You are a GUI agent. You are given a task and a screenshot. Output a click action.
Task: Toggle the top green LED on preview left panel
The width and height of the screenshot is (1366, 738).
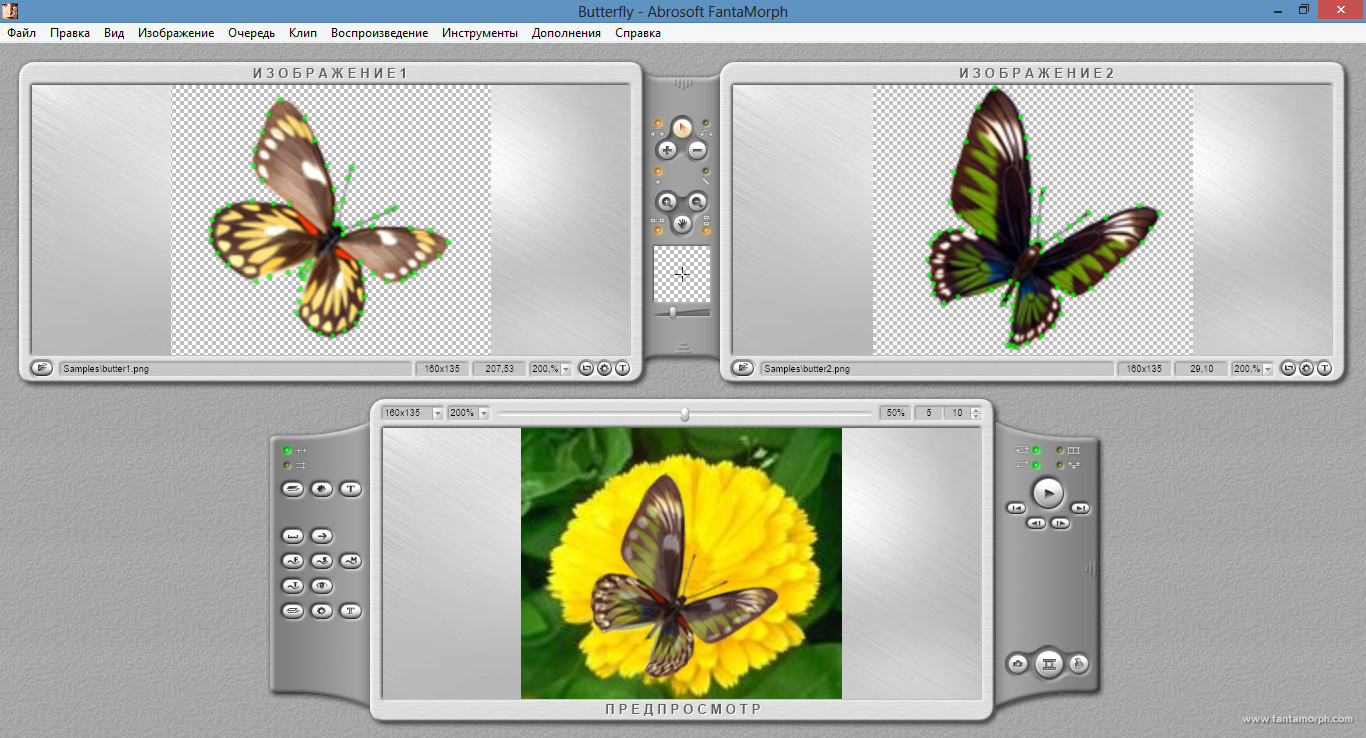[x=288, y=450]
